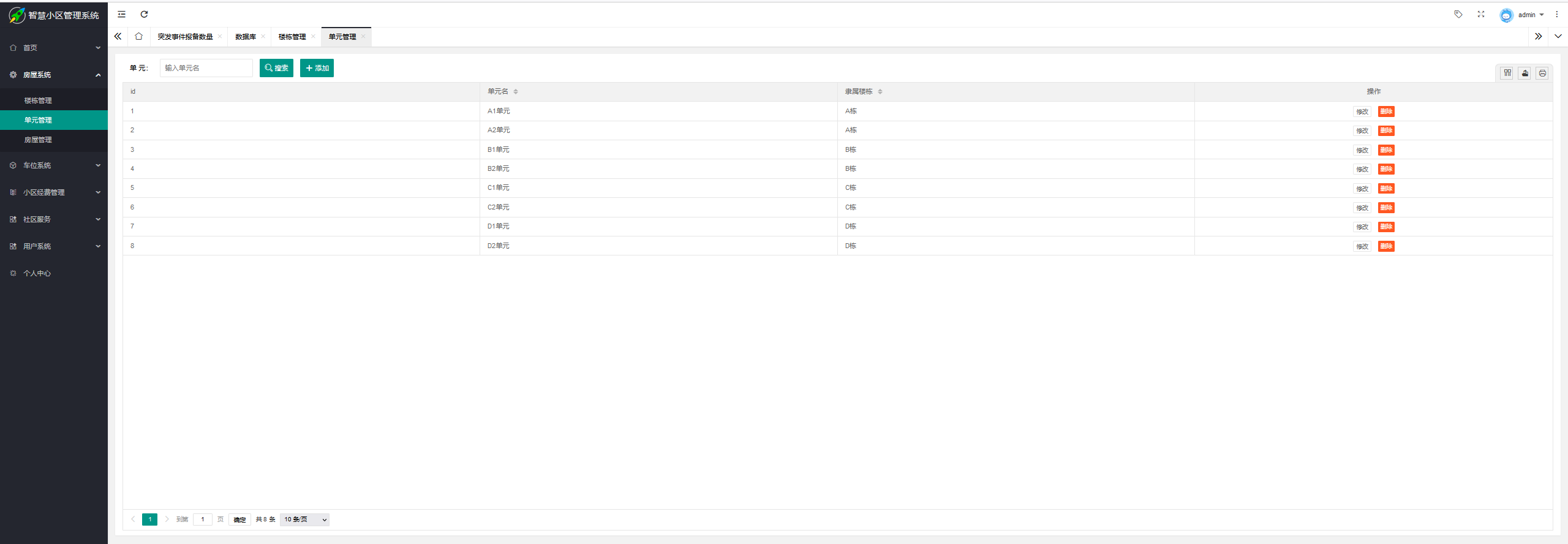Select page 1 in pagination
Viewport: 1568px width, 544px height.
150,519
